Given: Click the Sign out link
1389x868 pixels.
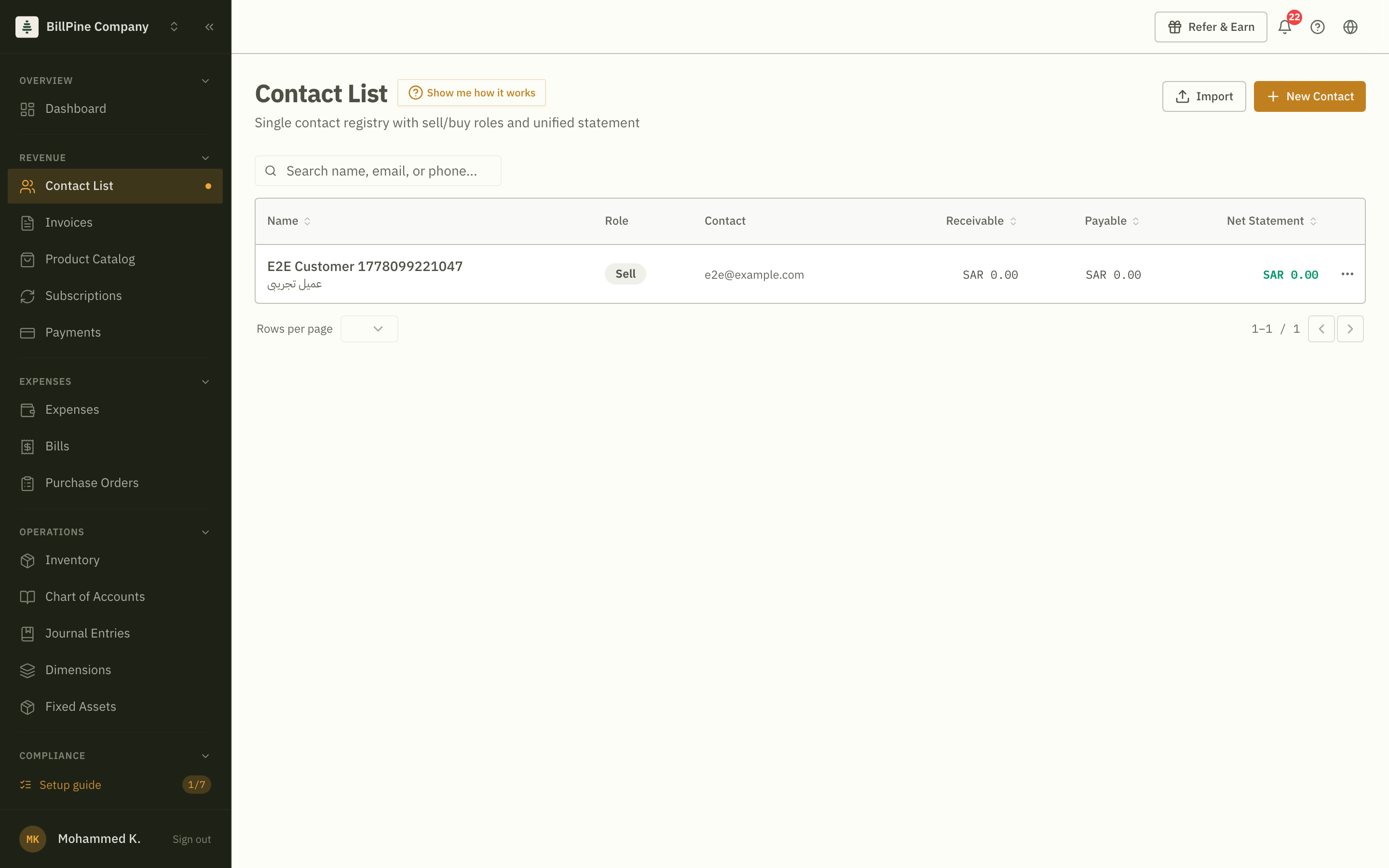Looking at the screenshot, I should [x=191, y=839].
